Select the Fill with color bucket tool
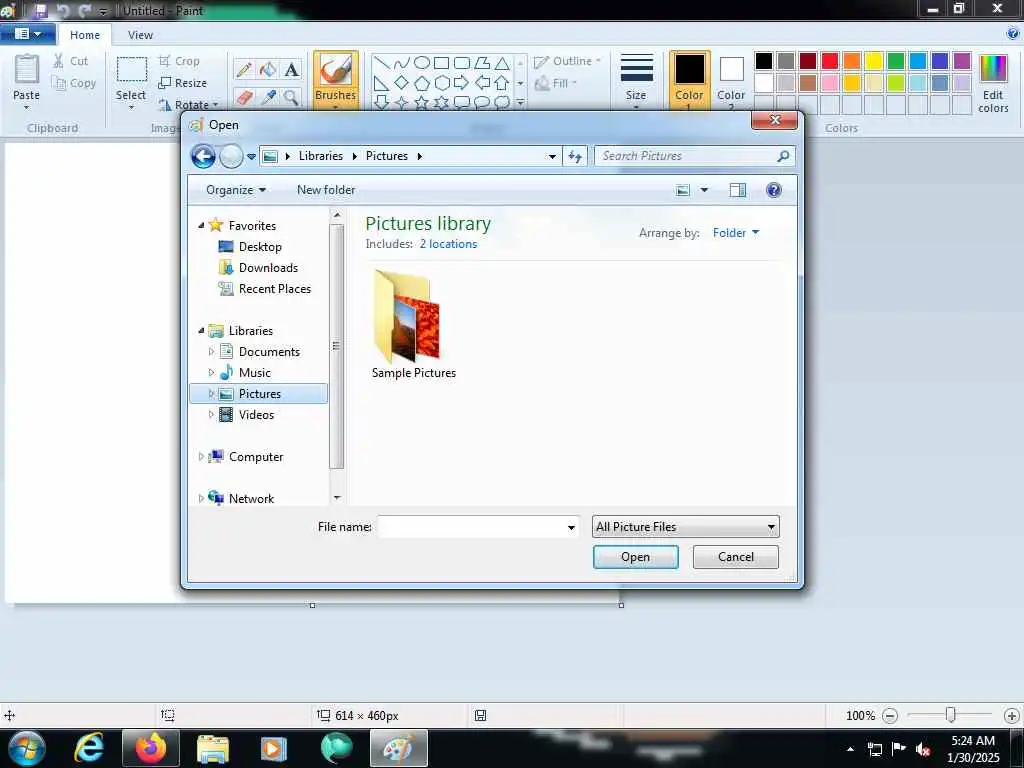1024x768 pixels. (268, 69)
